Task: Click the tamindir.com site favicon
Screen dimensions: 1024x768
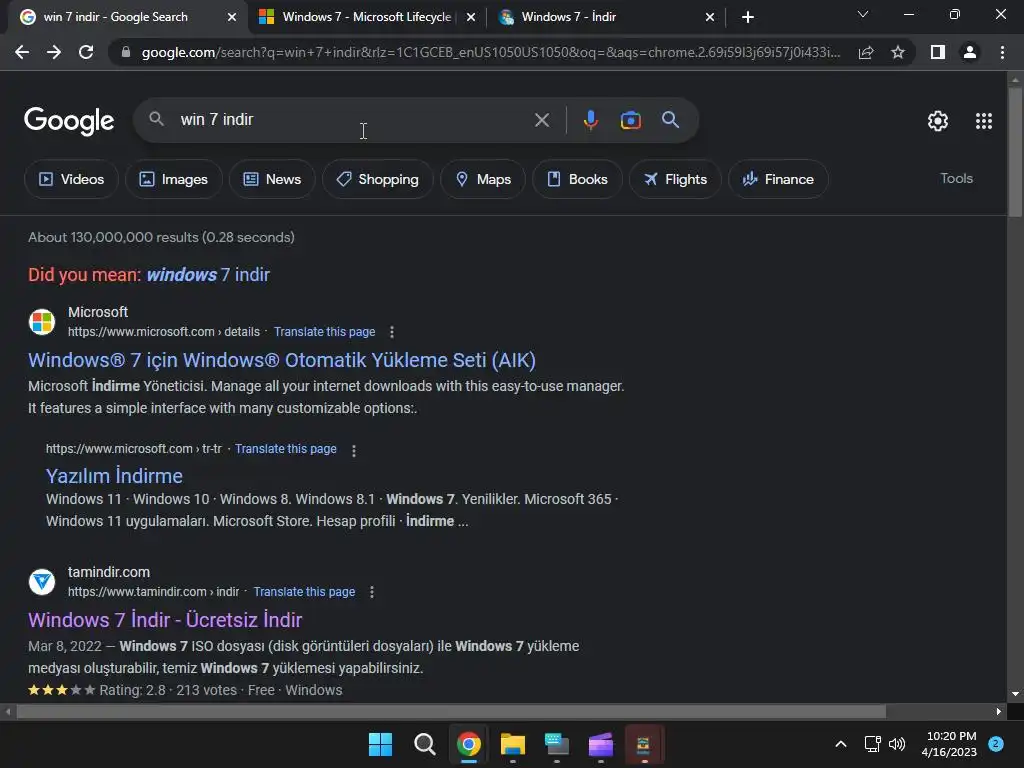Action: pos(42,582)
